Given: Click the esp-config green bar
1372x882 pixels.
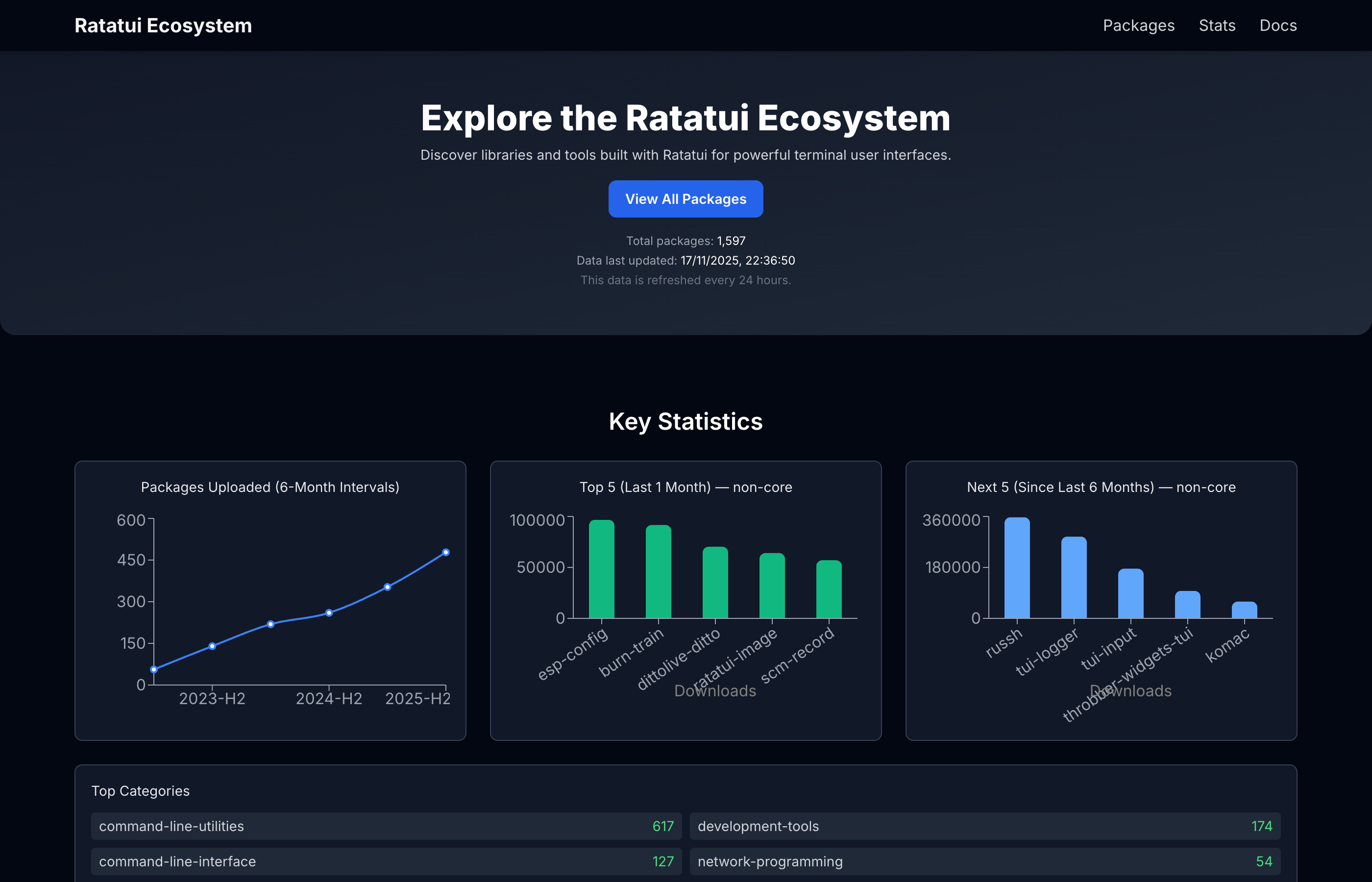Looking at the screenshot, I should click(601, 569).
